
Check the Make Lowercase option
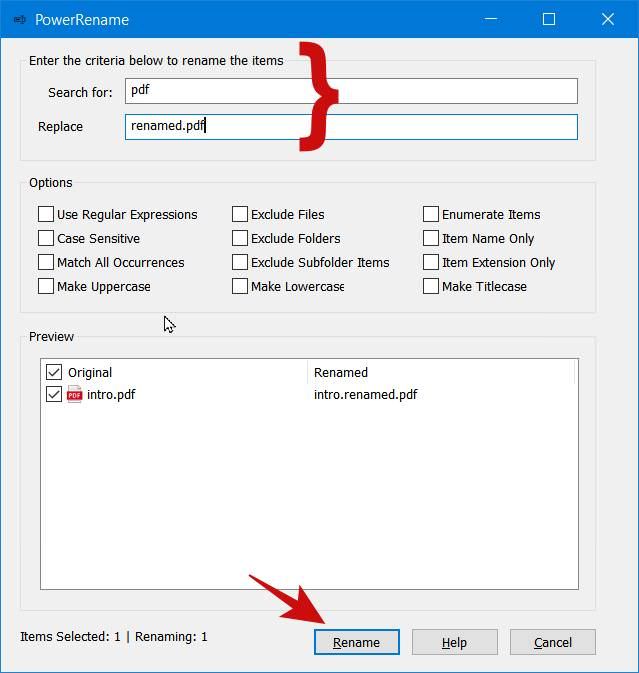[x=240, y=286]
